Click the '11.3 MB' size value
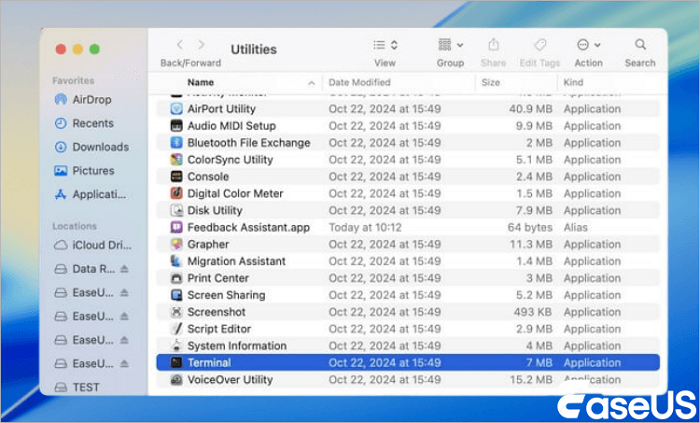This screenshot has width=700, height=423. (x=531, y=245)
